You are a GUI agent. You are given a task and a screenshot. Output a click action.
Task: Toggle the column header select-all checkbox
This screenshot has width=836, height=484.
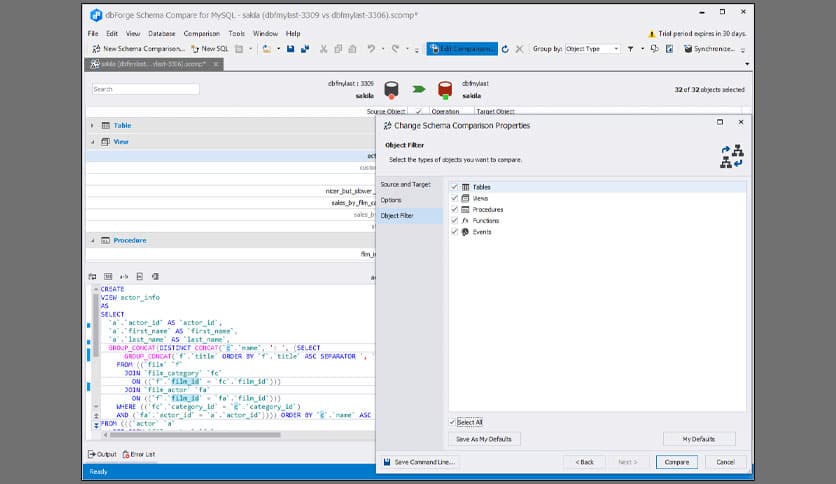point(419,111)
